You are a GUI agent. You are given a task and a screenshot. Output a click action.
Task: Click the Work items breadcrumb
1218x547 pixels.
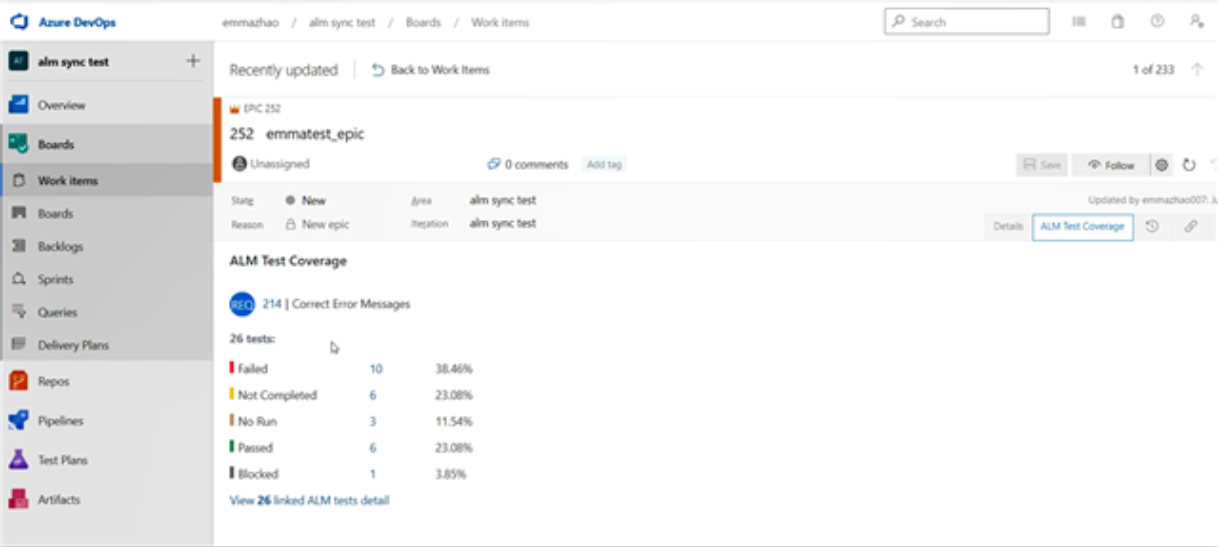500,22
